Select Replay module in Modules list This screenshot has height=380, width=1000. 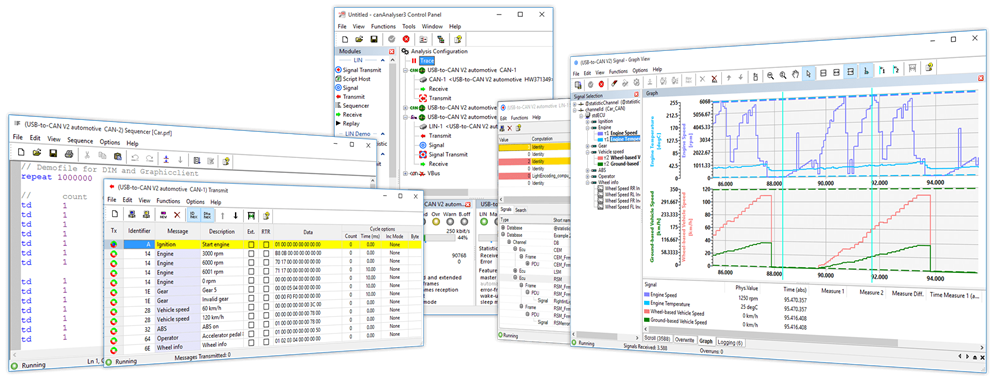349,123
